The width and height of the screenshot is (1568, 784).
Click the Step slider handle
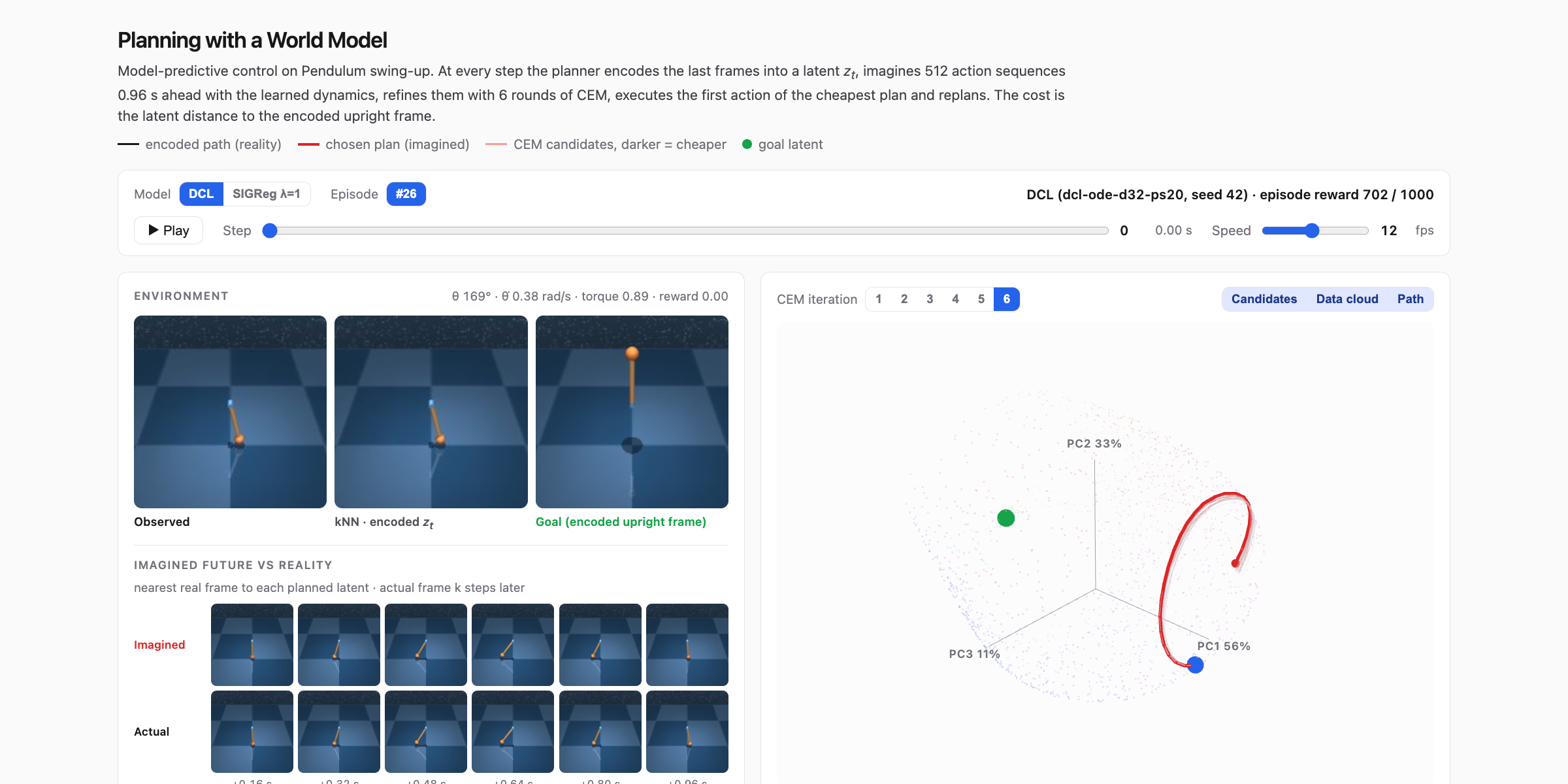[270, 231]
